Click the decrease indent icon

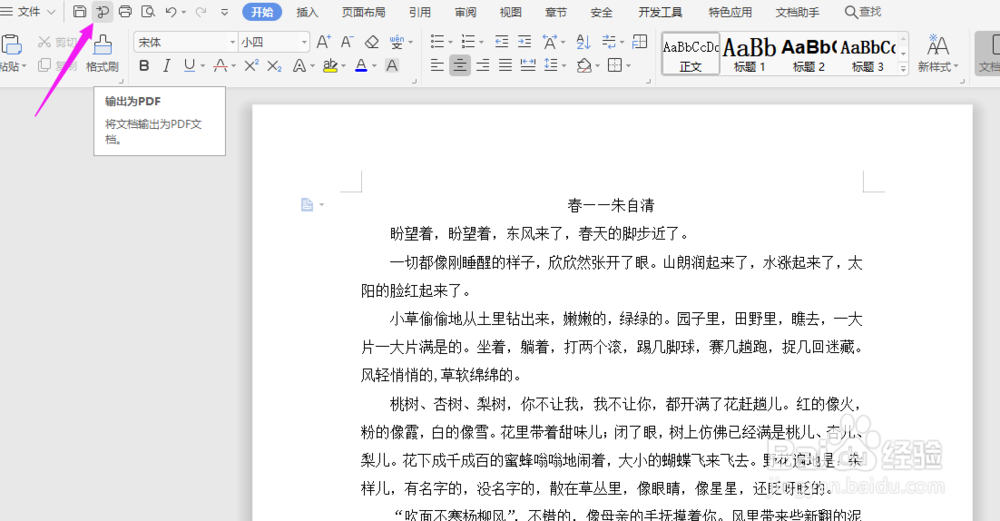pyautogui.click(x=501, y=42)
